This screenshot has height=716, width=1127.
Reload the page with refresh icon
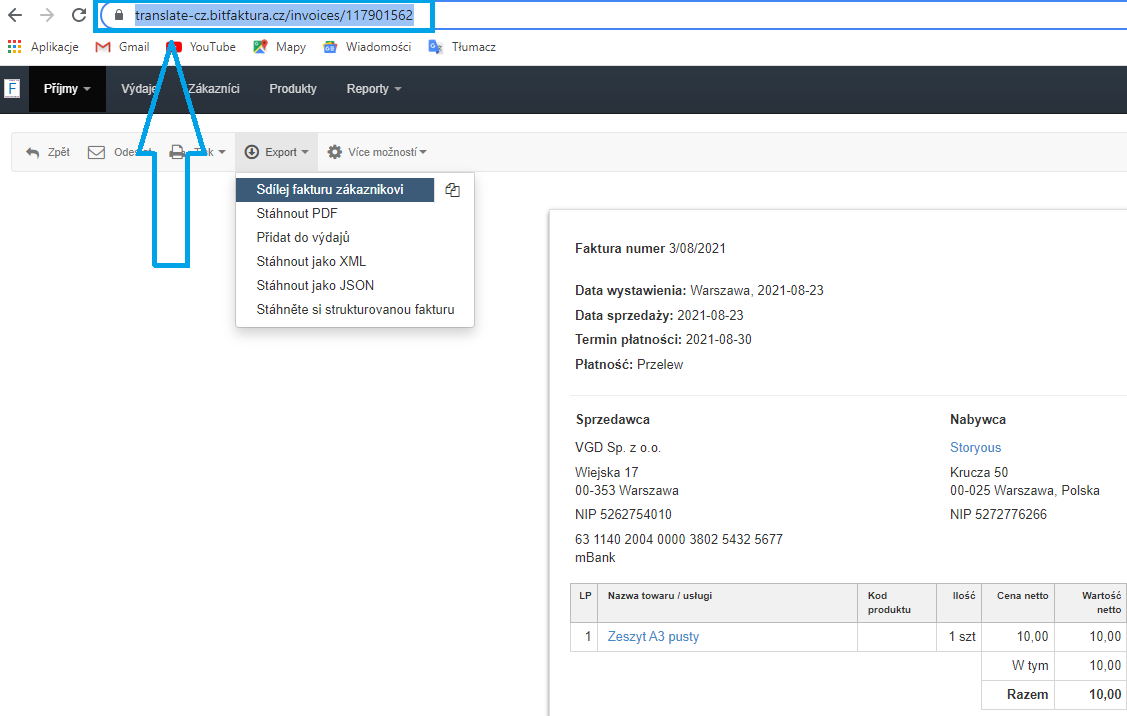pos(79,15)
